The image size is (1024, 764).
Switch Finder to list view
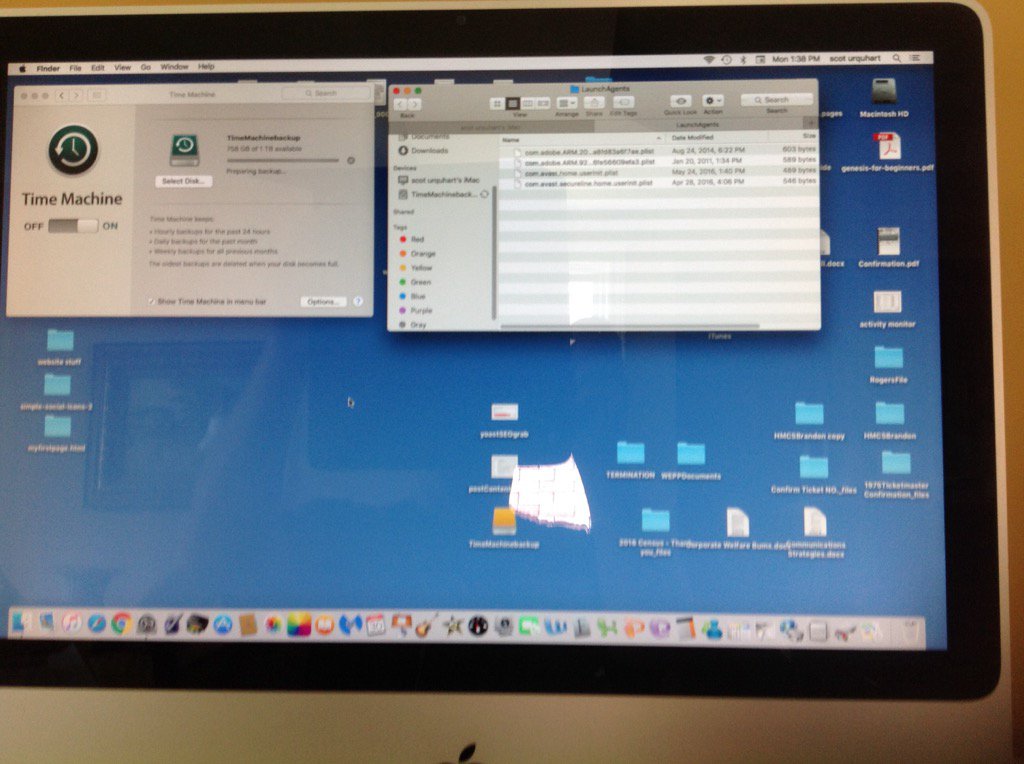(513, 103)
